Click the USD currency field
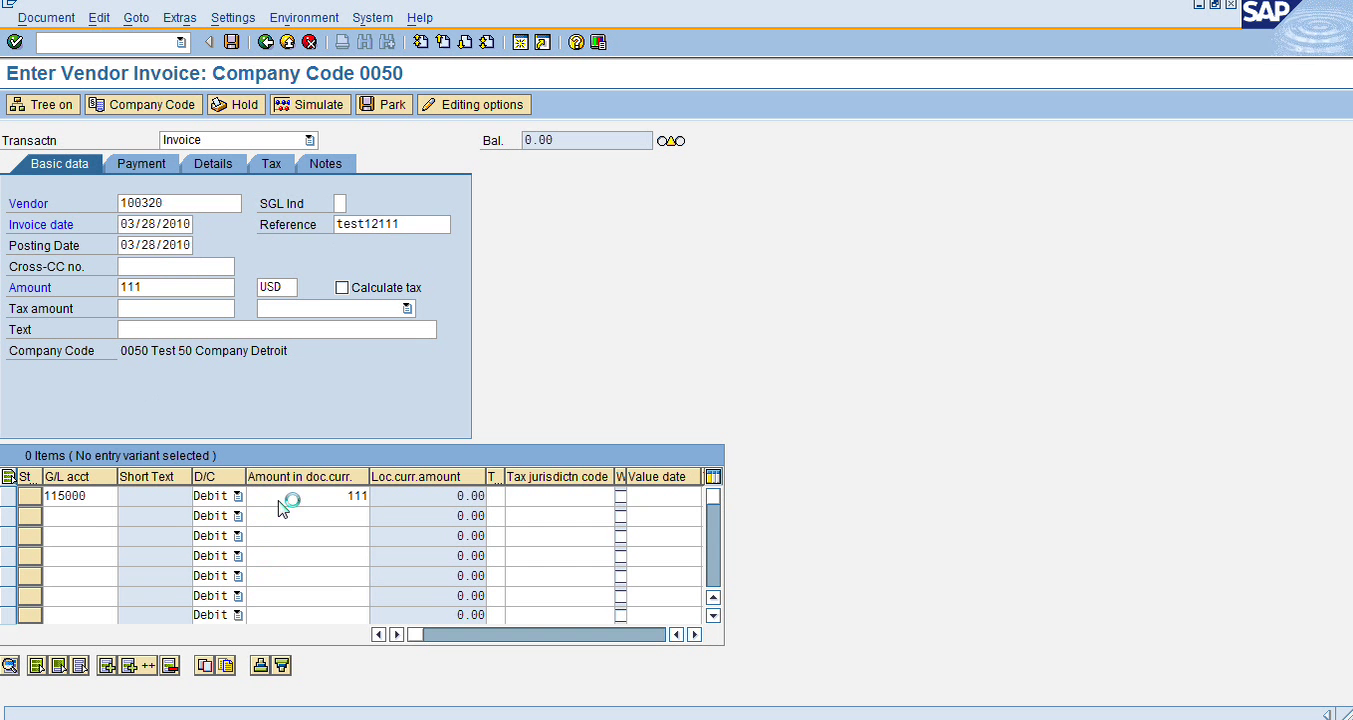Viewport: 1353px width, 720px height. coord(277,288)
